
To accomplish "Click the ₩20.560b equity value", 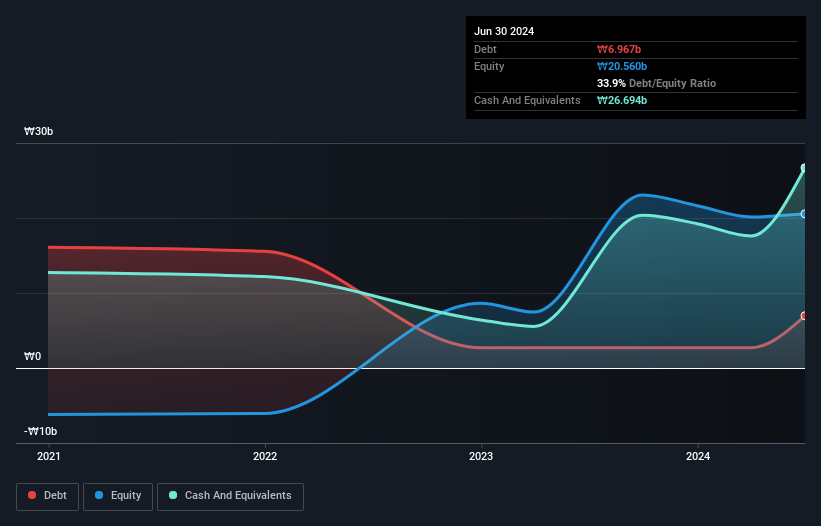I will click(x=622, y=66).
